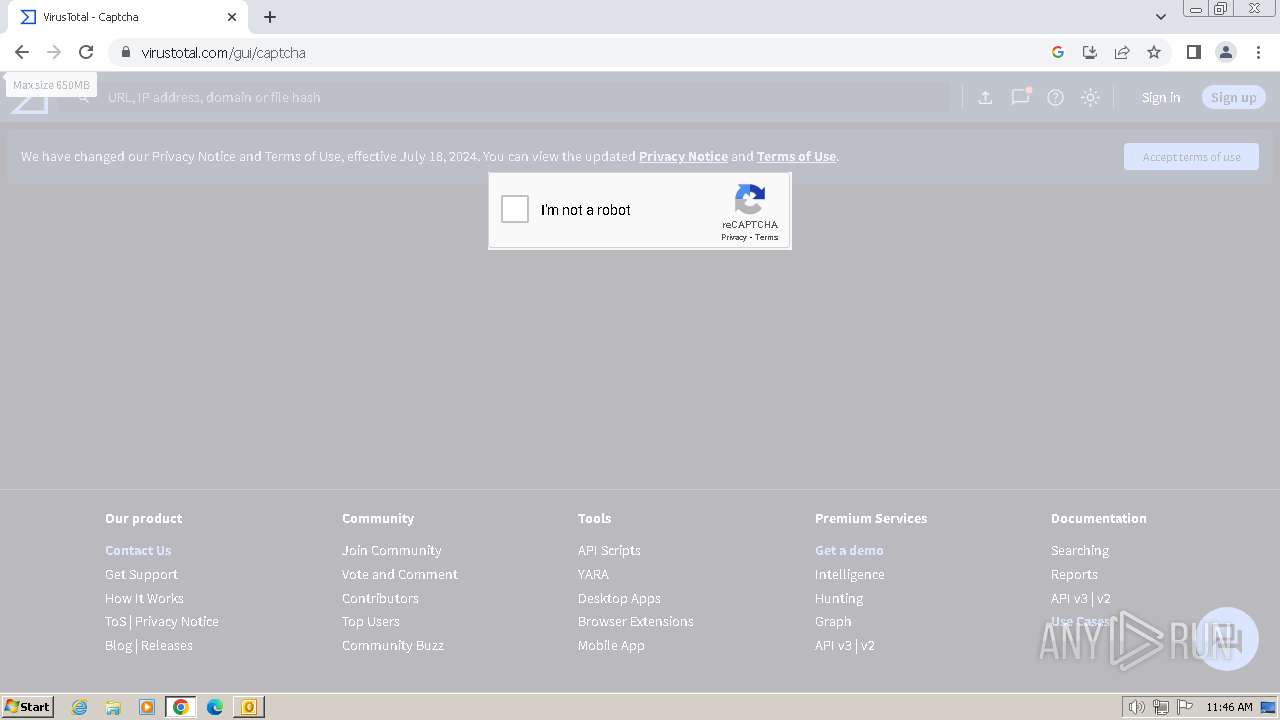Click the reCAPTCHA logo icon
Image resolution: width=1280 pixels, height=720 pixels.
click(750, 199)
